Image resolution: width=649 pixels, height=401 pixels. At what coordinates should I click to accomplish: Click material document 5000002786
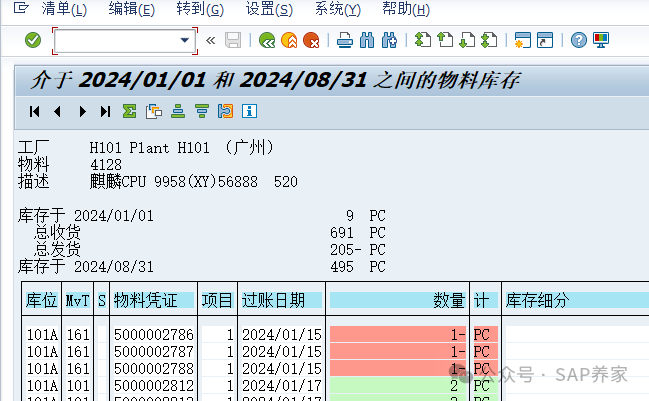pyautogui.click(x=154, y=334)
